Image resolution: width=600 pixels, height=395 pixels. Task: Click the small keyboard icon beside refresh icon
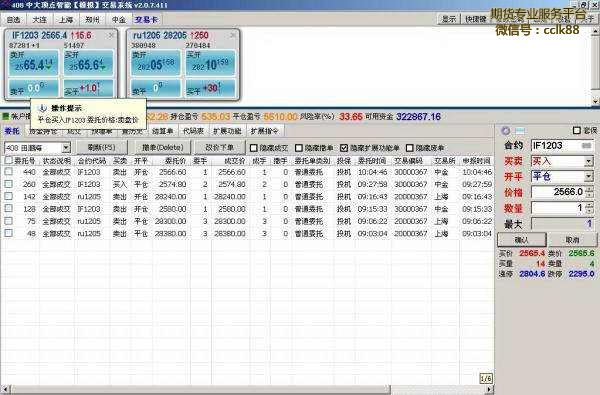(x=520, y=131)
